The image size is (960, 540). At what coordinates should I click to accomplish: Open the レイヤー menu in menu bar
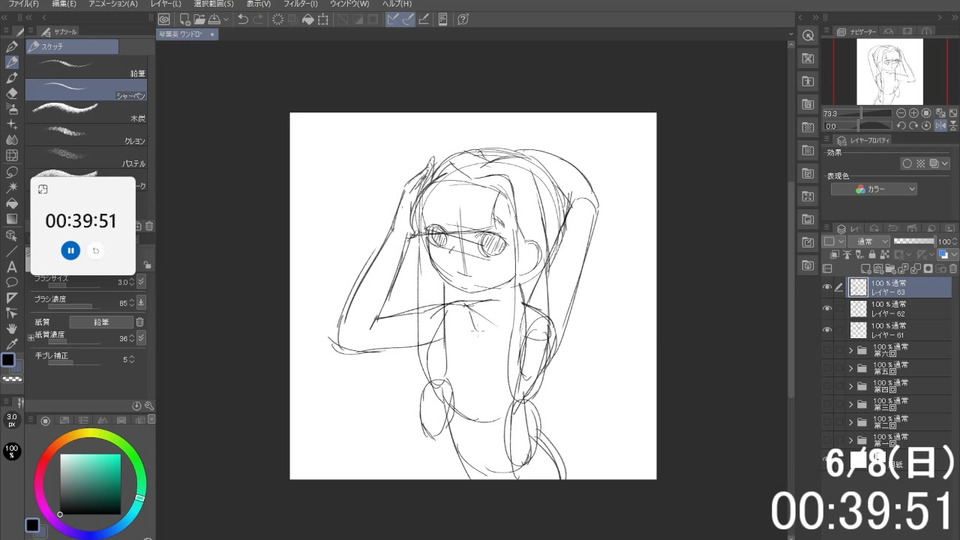click(x=165, y=5)
